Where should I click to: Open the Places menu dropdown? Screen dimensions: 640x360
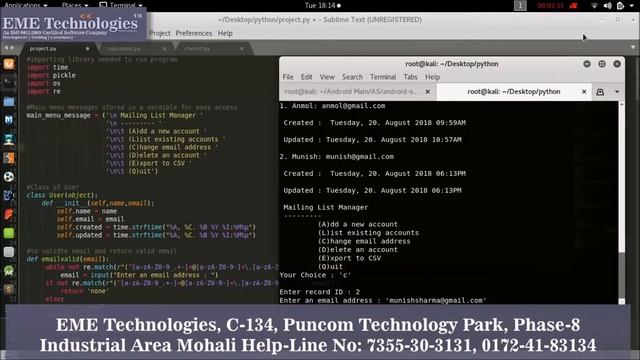coord(75,5)
